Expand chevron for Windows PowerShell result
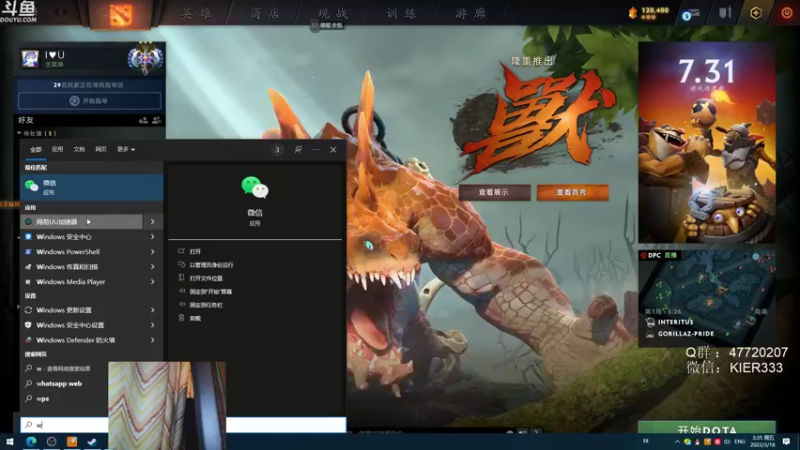The height and width of the screenshot is (450, 800). pyautogui.click(x=152, y=252)
